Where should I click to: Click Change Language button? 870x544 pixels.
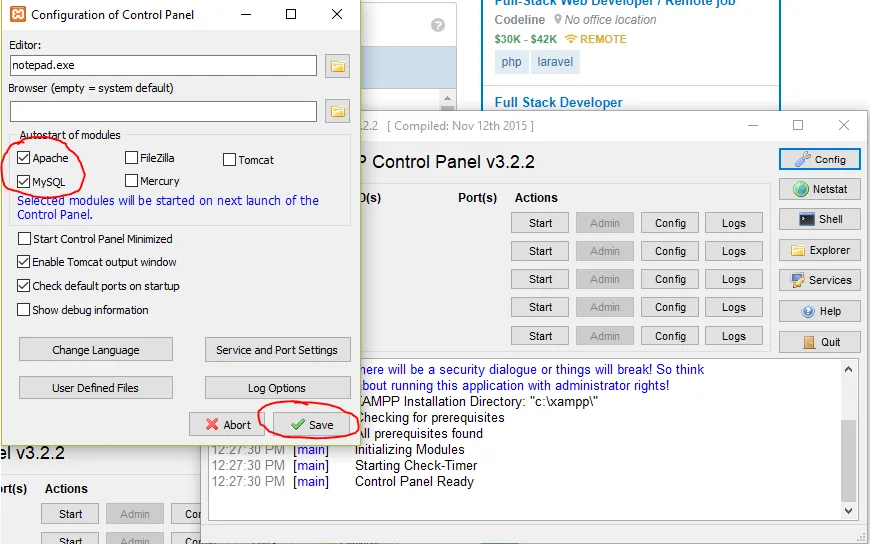coord(96,350)
